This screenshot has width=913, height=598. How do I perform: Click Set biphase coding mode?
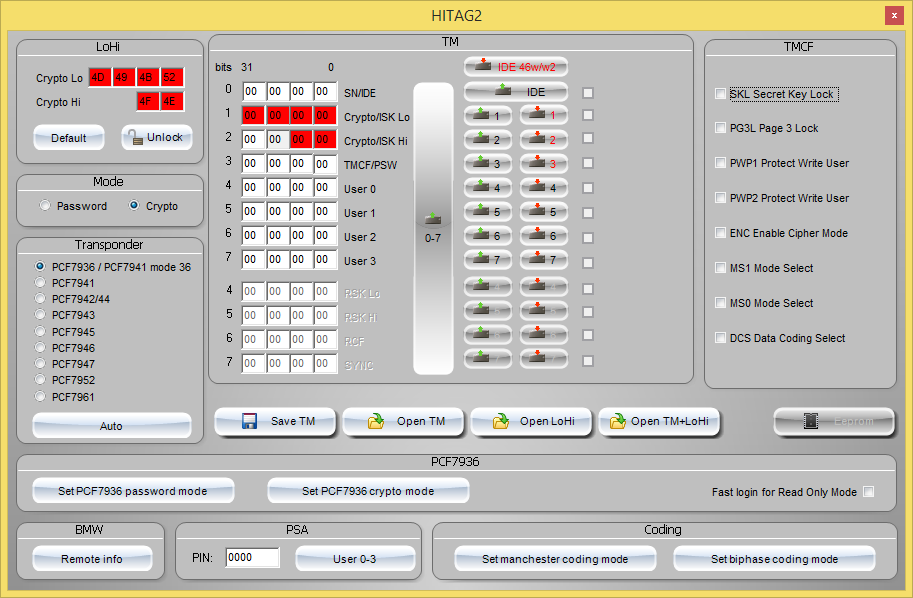(774, 559)
